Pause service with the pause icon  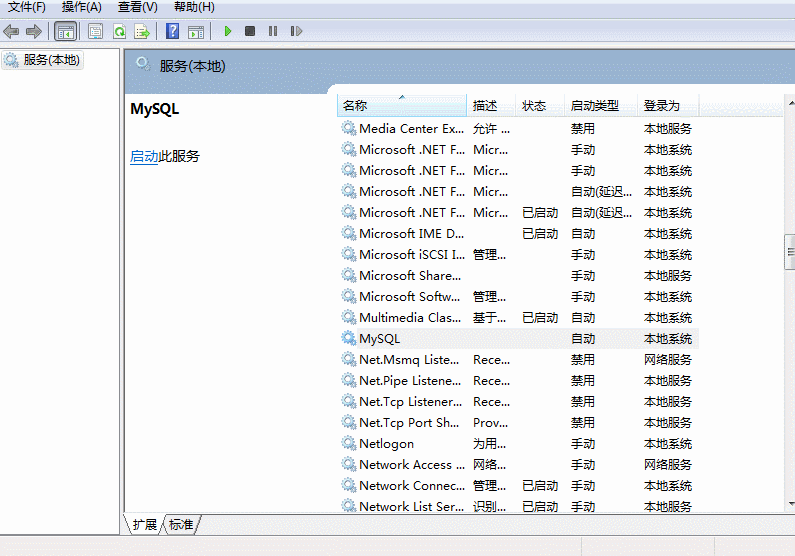(x=273, y=31)
